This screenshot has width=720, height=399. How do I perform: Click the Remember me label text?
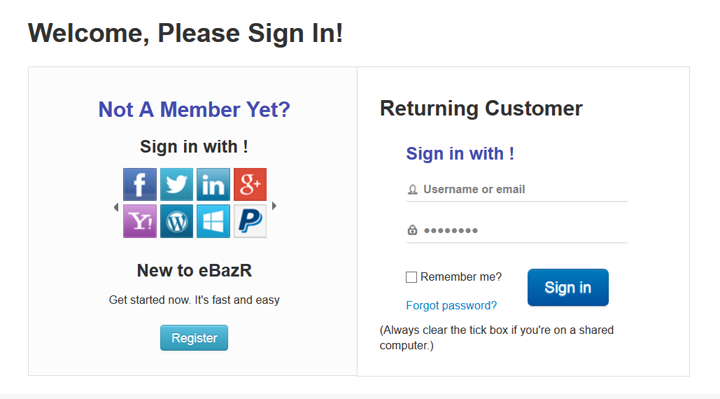click(461, 277)
